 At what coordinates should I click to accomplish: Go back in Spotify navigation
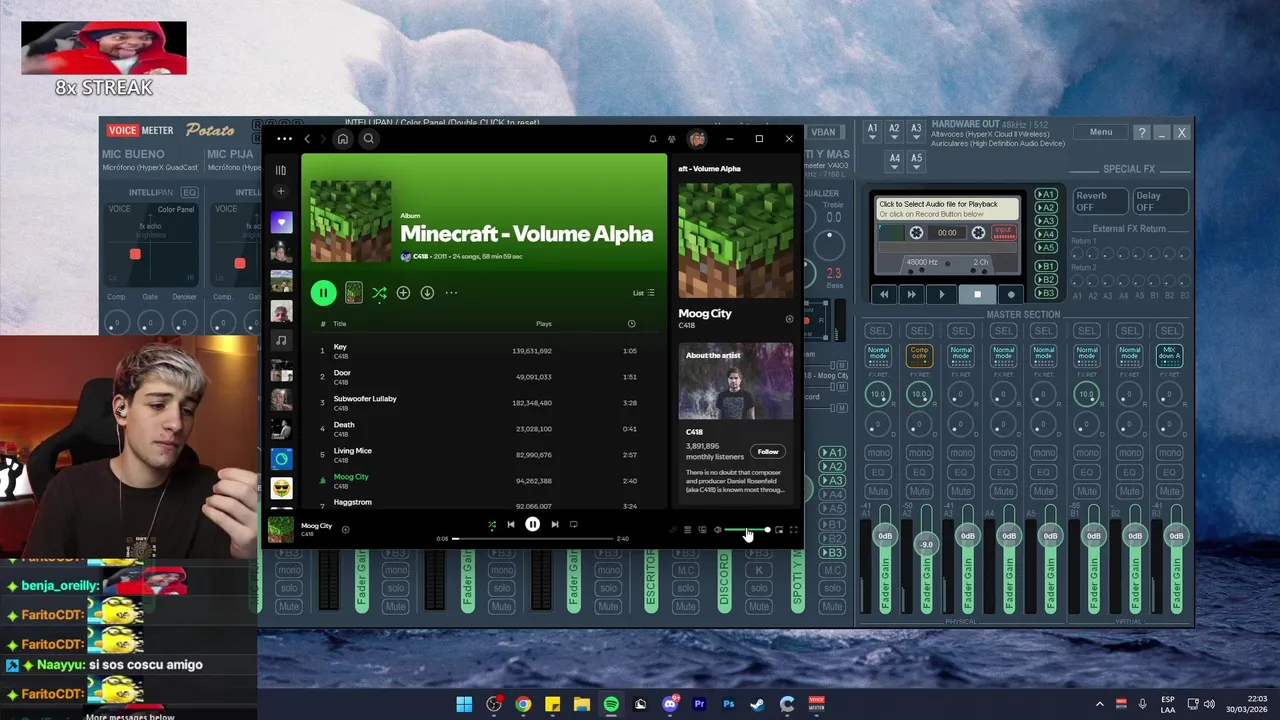307,139
